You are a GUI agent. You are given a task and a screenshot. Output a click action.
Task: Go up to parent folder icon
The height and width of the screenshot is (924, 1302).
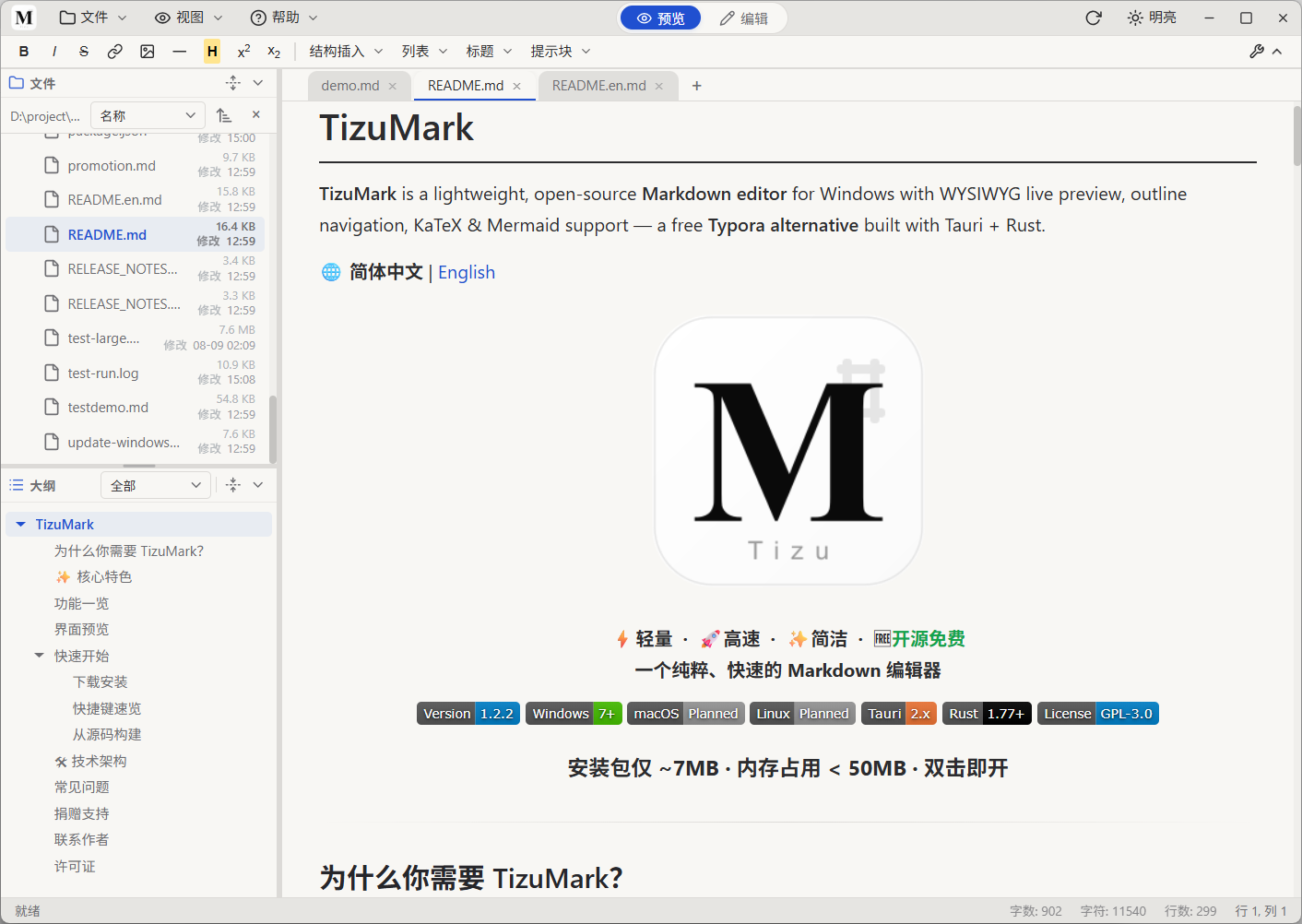click(x=224, y=115)
